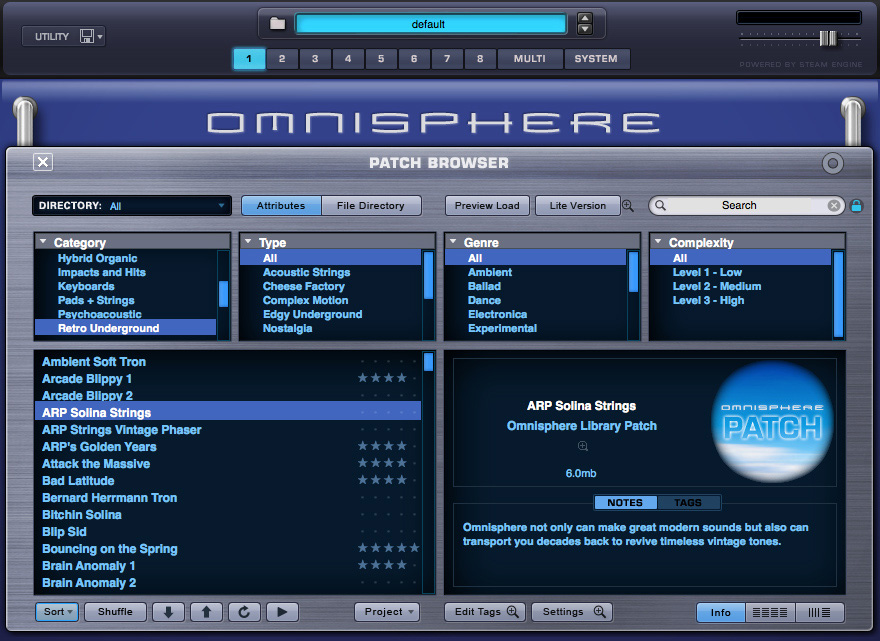Collapse the Category column triangle

coord(43,241)
